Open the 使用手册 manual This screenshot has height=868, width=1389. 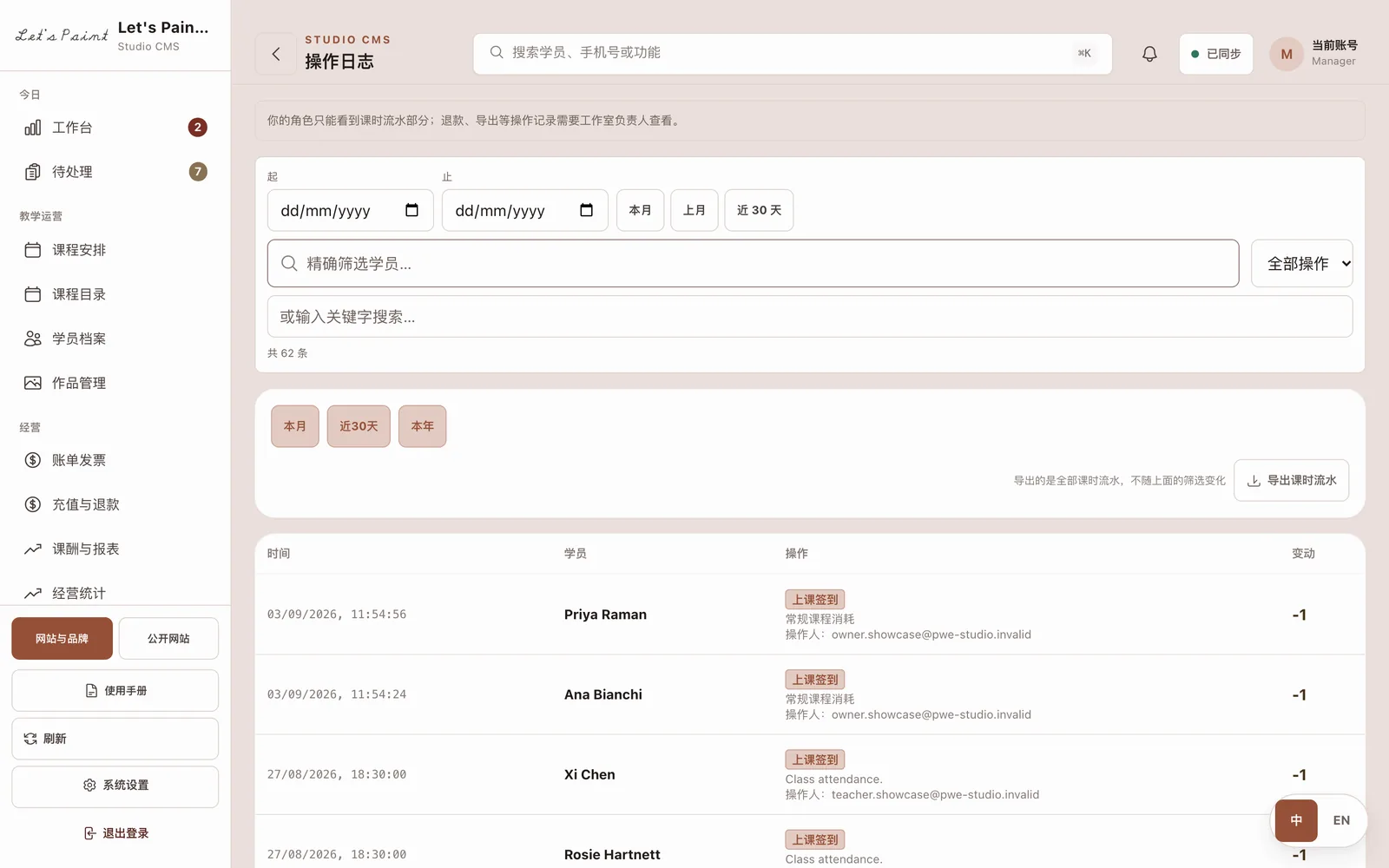(115, 691)
